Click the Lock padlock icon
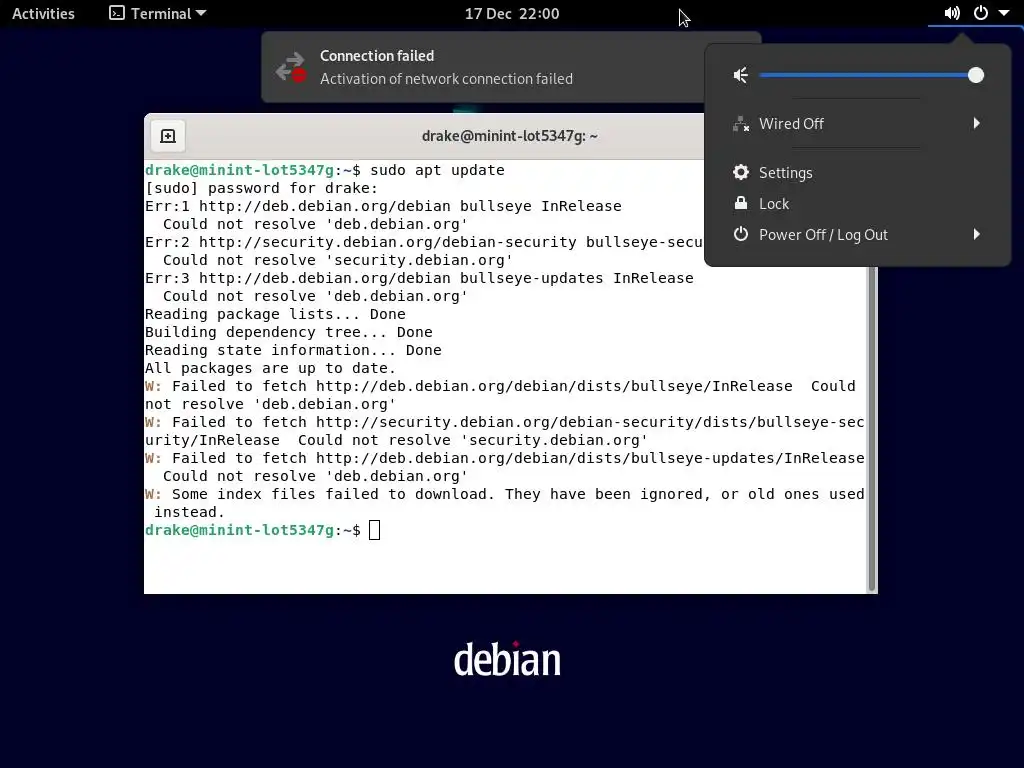This screenshot has width=1024, height=768. pyautogui.click(x=741, y=203)
